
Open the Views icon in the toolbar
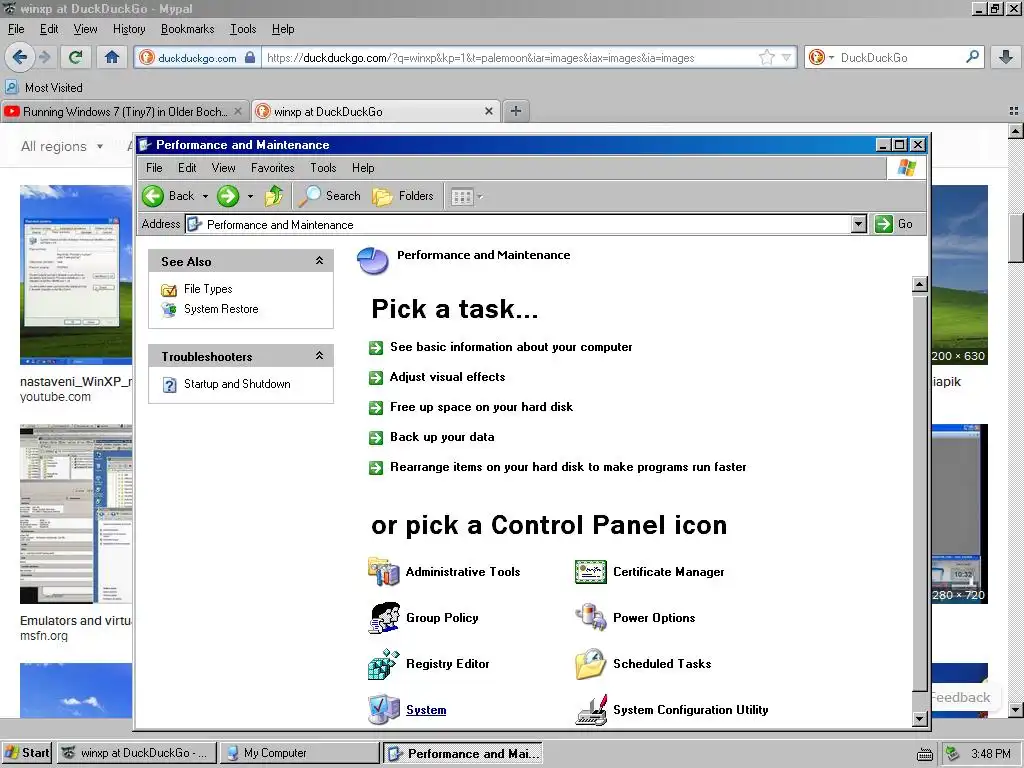tap(462, 197)
